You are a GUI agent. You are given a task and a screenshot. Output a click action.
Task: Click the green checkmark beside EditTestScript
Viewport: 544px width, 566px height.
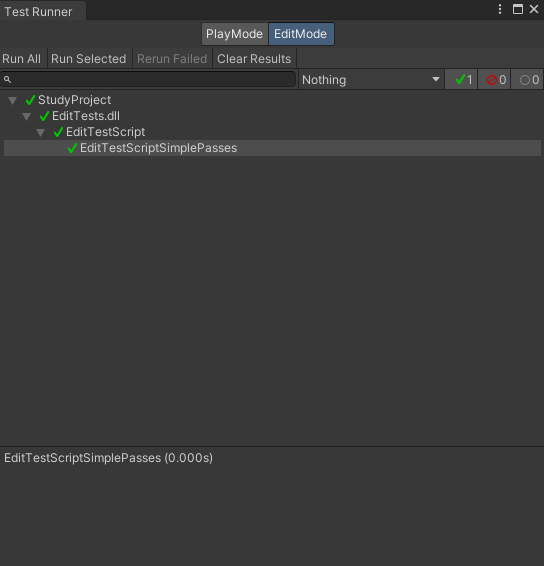(x=58, y=132)
